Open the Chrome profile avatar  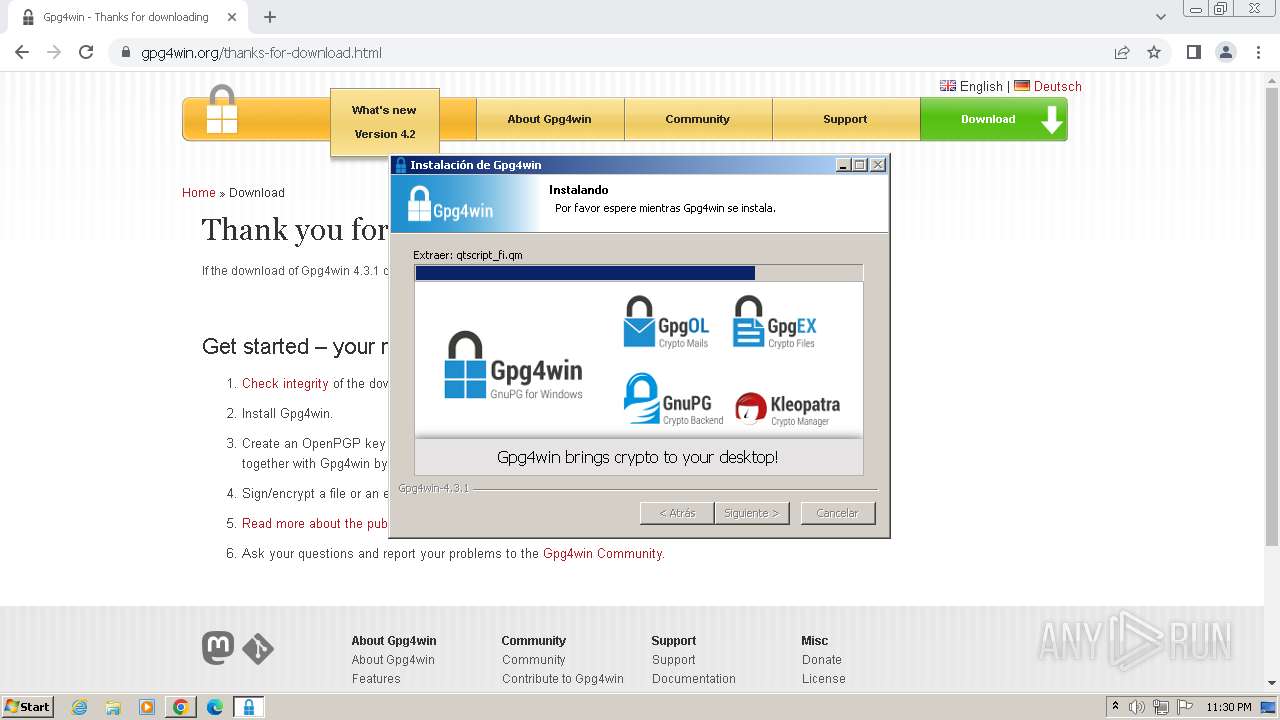click(x=1225, y=52)
